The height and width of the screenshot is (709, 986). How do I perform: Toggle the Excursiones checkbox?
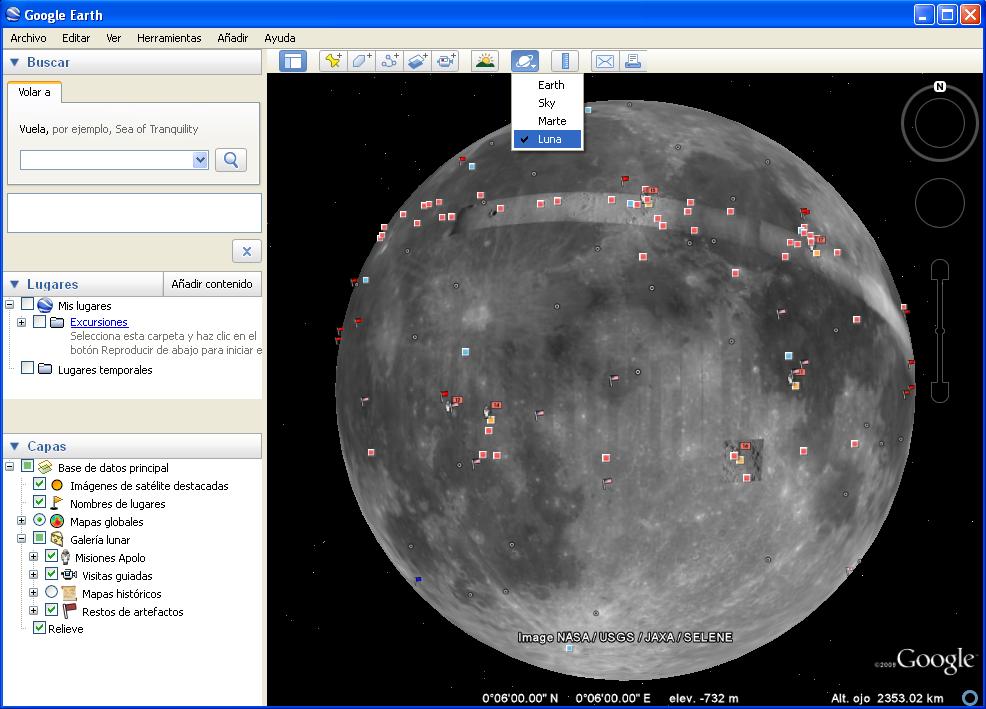click(40, 321)
